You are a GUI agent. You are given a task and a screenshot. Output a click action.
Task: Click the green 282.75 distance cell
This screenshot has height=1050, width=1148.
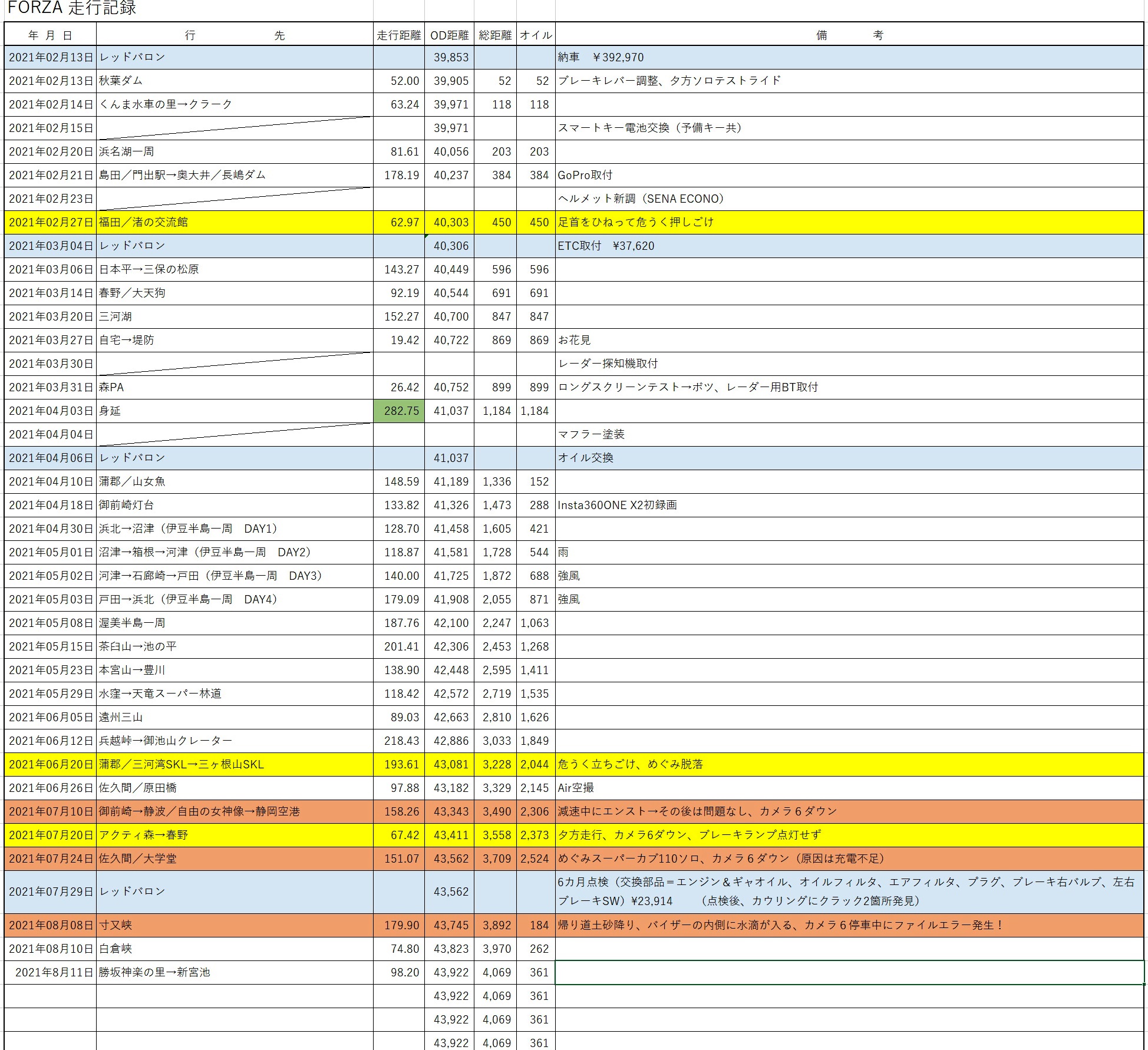pos(399,411)
